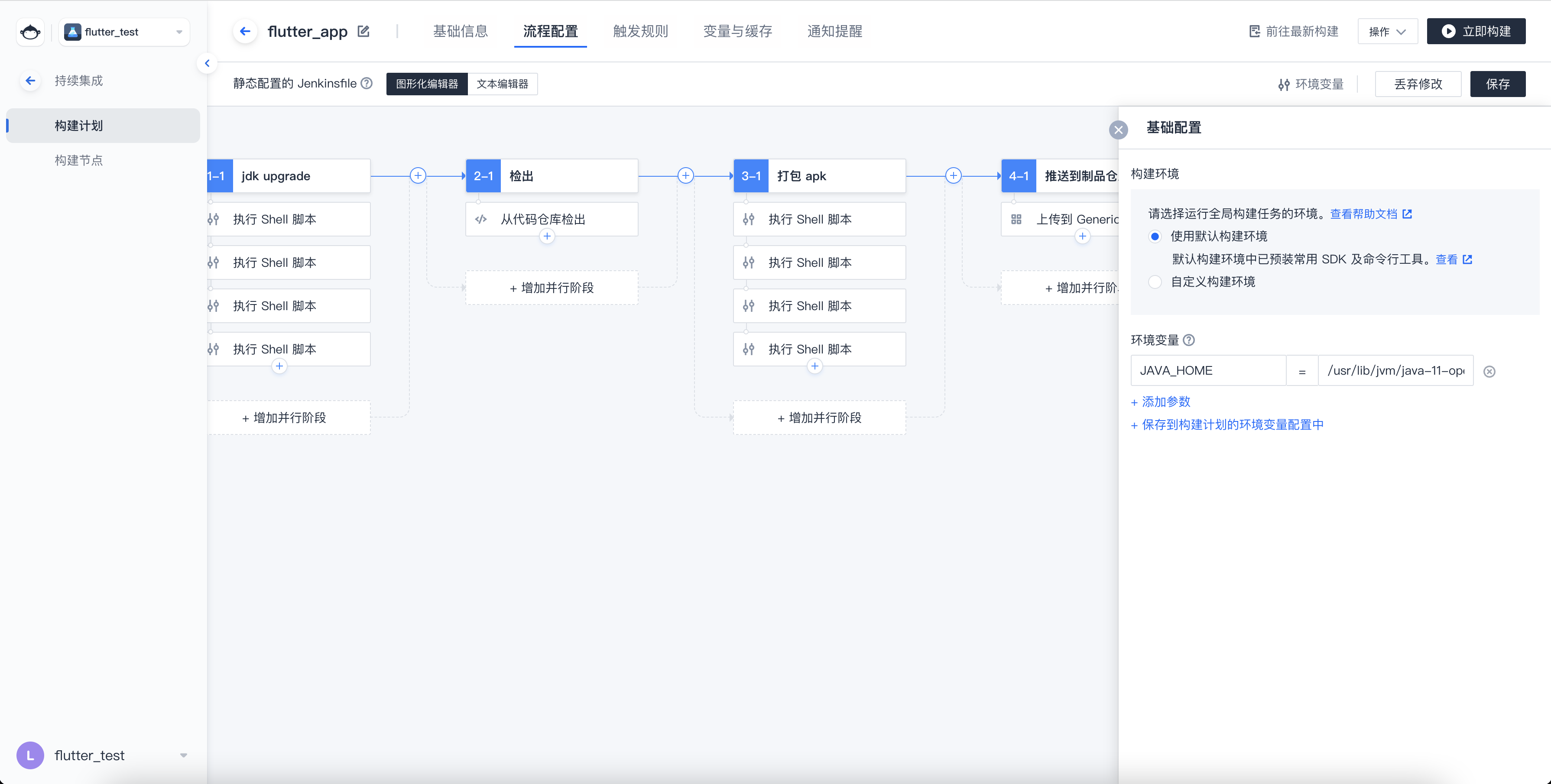Add stage between 打包 apk and 推送

[x=953, y=176]
